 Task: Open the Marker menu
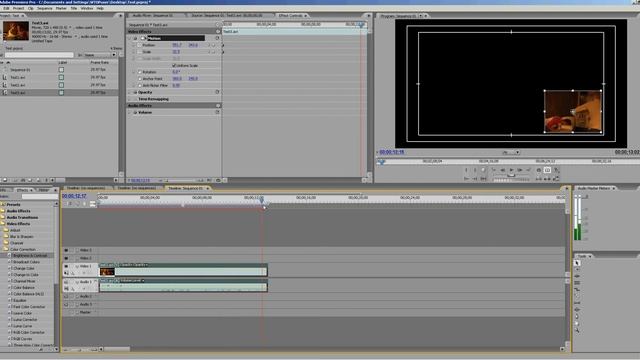61,8
